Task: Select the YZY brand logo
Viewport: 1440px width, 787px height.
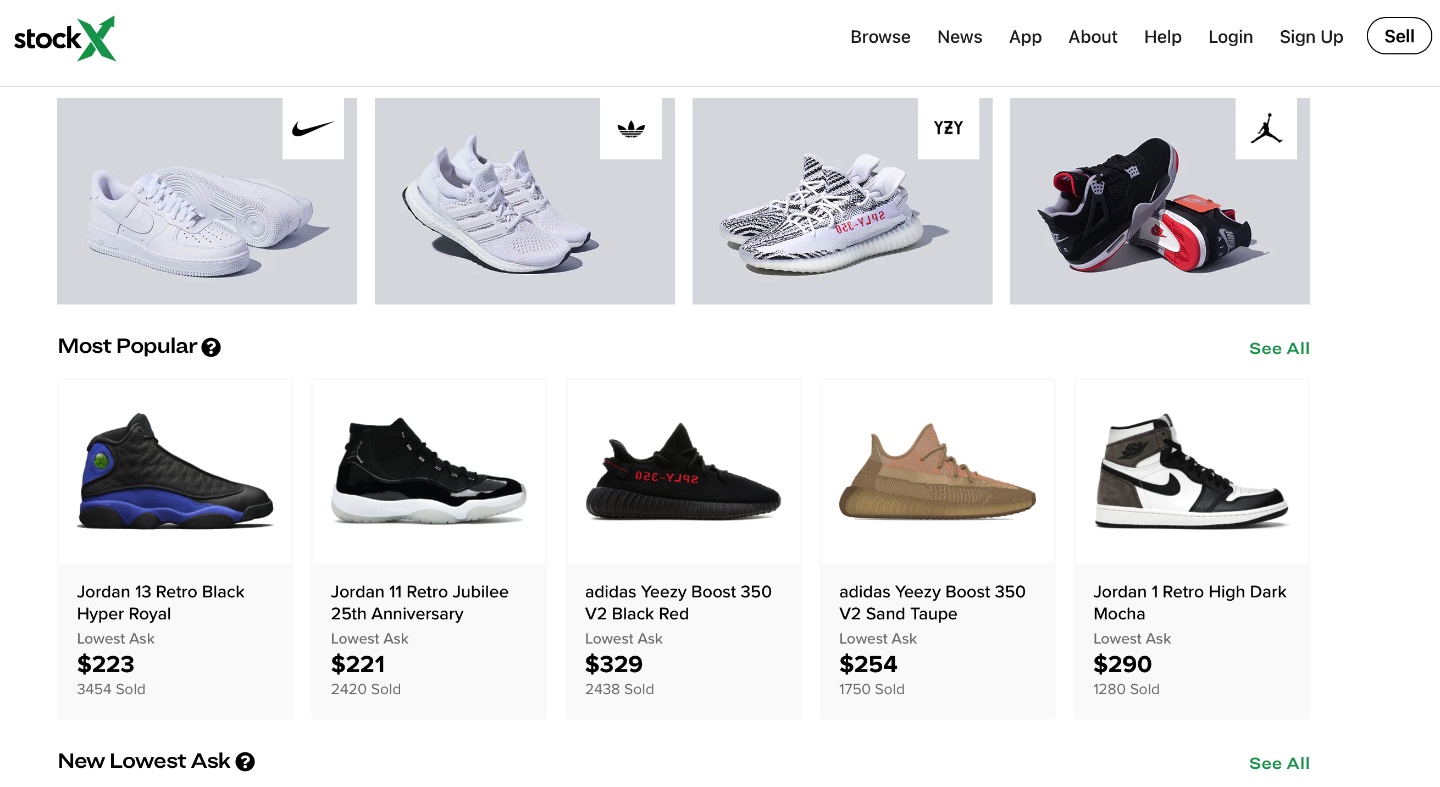Action: click(948, 128)
